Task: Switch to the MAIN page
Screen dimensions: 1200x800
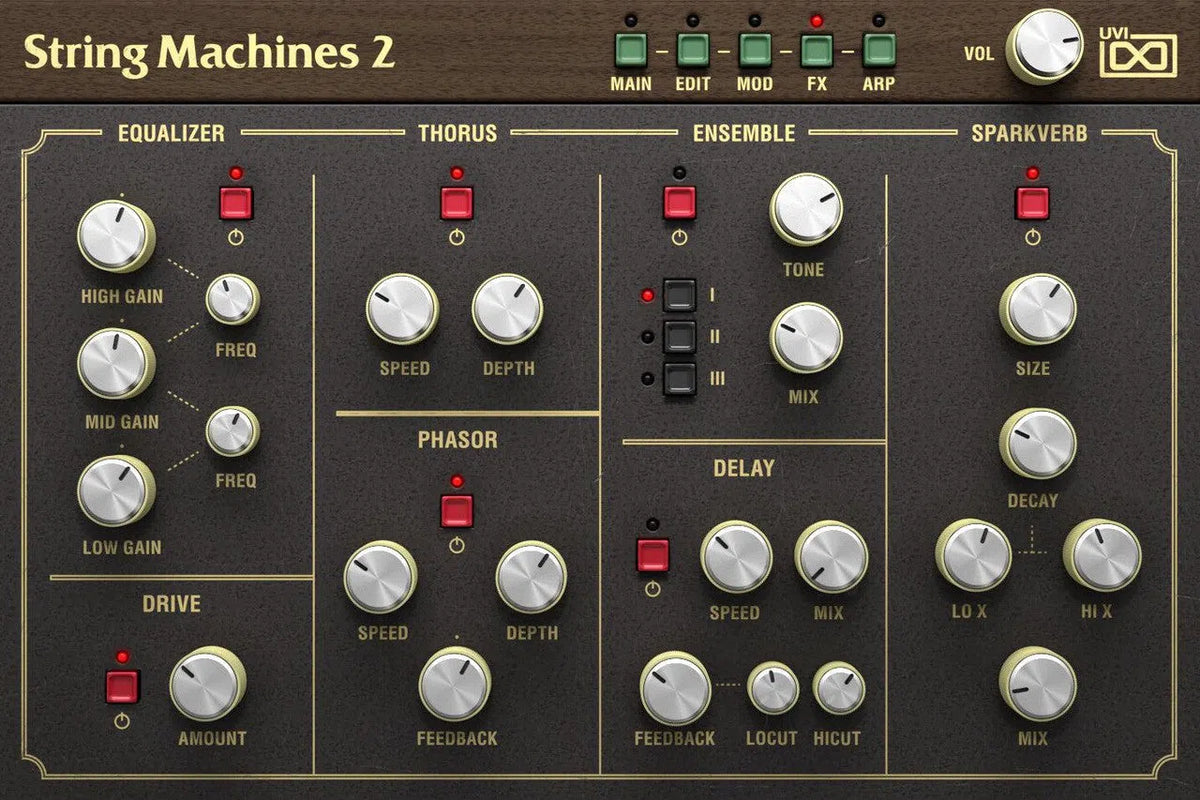Action: [630, 47]
